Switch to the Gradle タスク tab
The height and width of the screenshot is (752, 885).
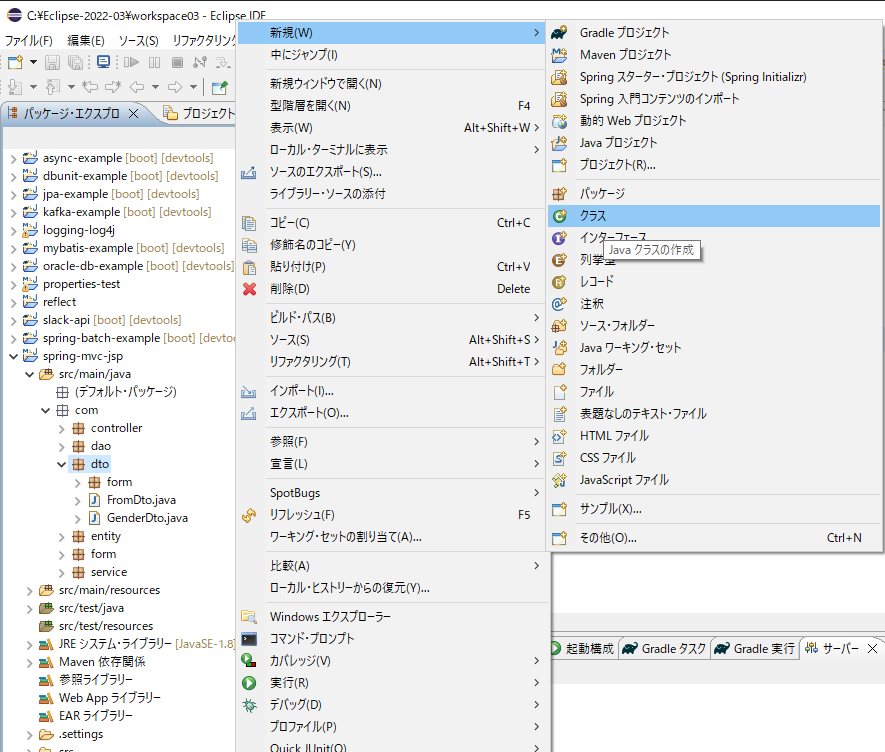[x=664, y=649]
